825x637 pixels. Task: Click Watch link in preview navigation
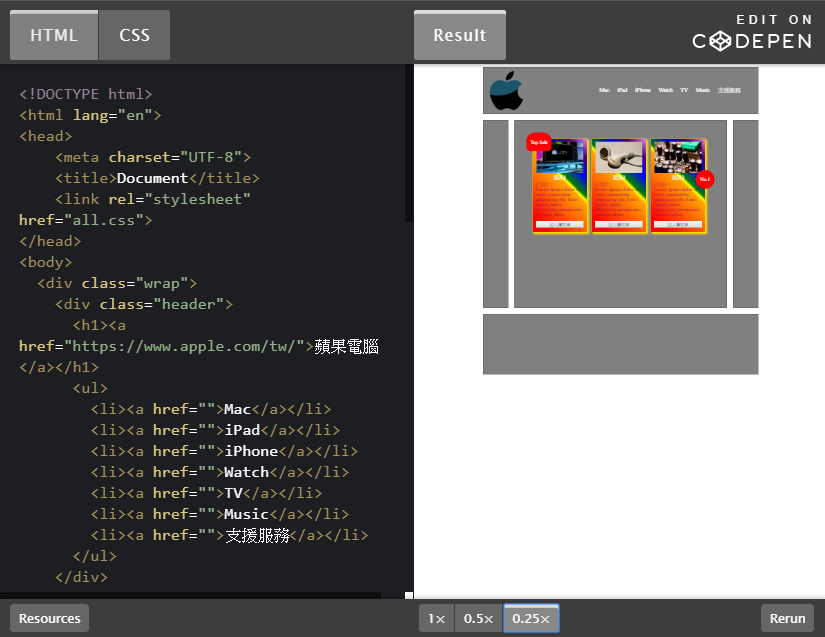(x=666, y=90)
